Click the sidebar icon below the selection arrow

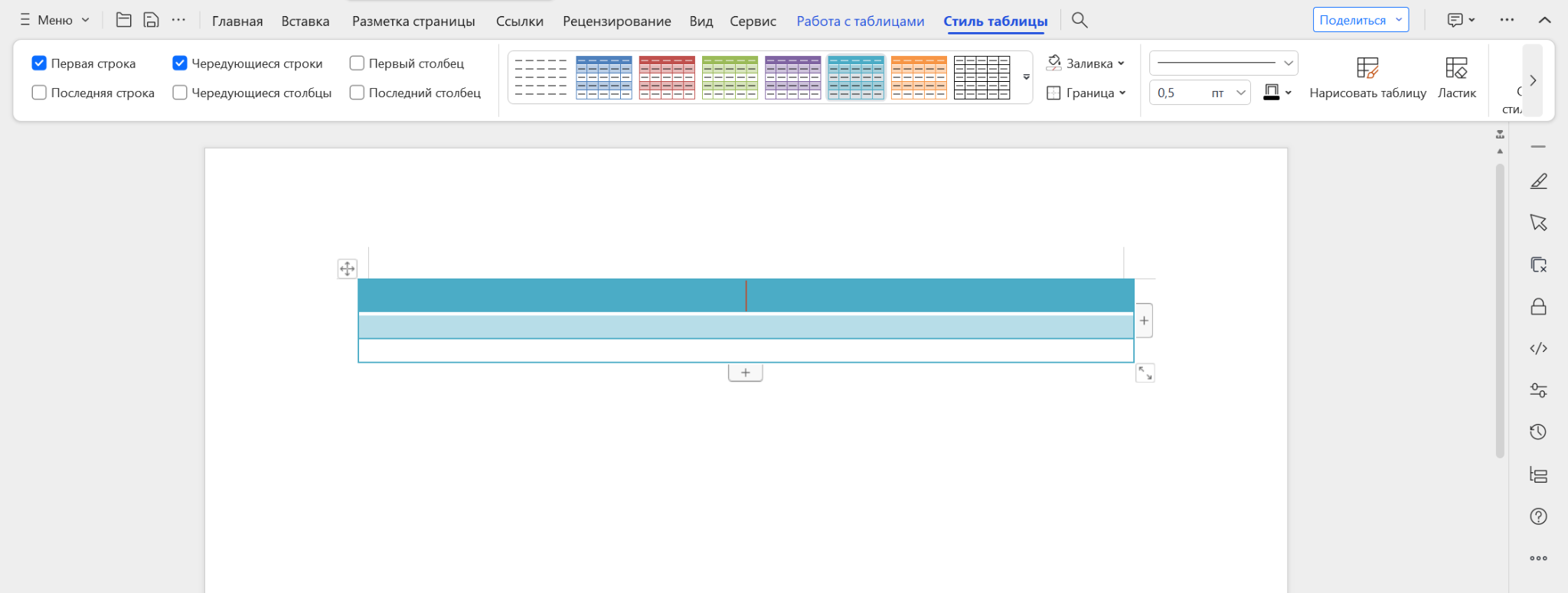pos(1538,265)
